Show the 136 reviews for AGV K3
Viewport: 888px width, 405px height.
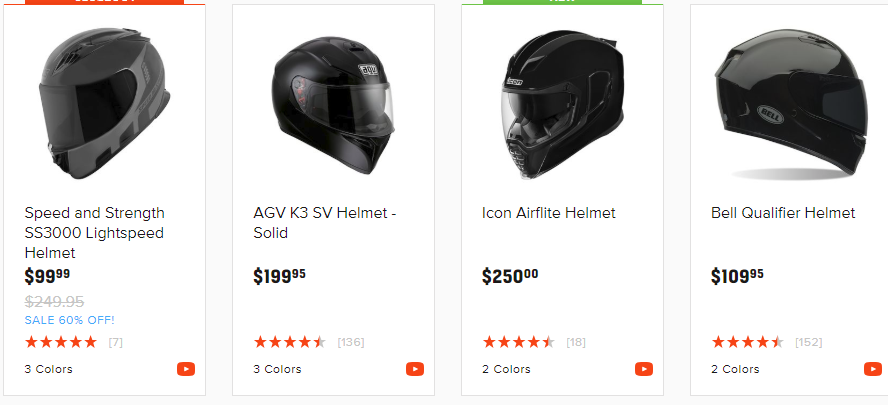(x=351, y=342)
